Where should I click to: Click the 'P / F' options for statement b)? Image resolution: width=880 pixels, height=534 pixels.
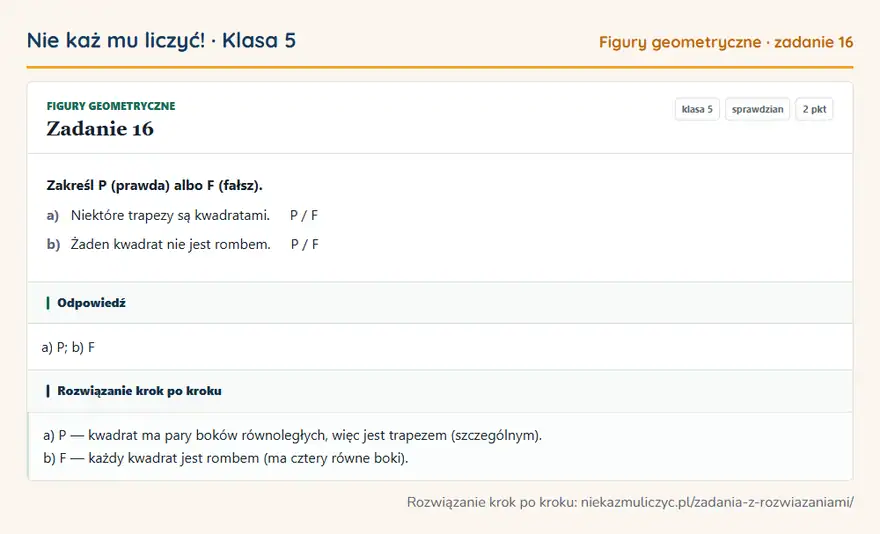click(x=305, y=244)
